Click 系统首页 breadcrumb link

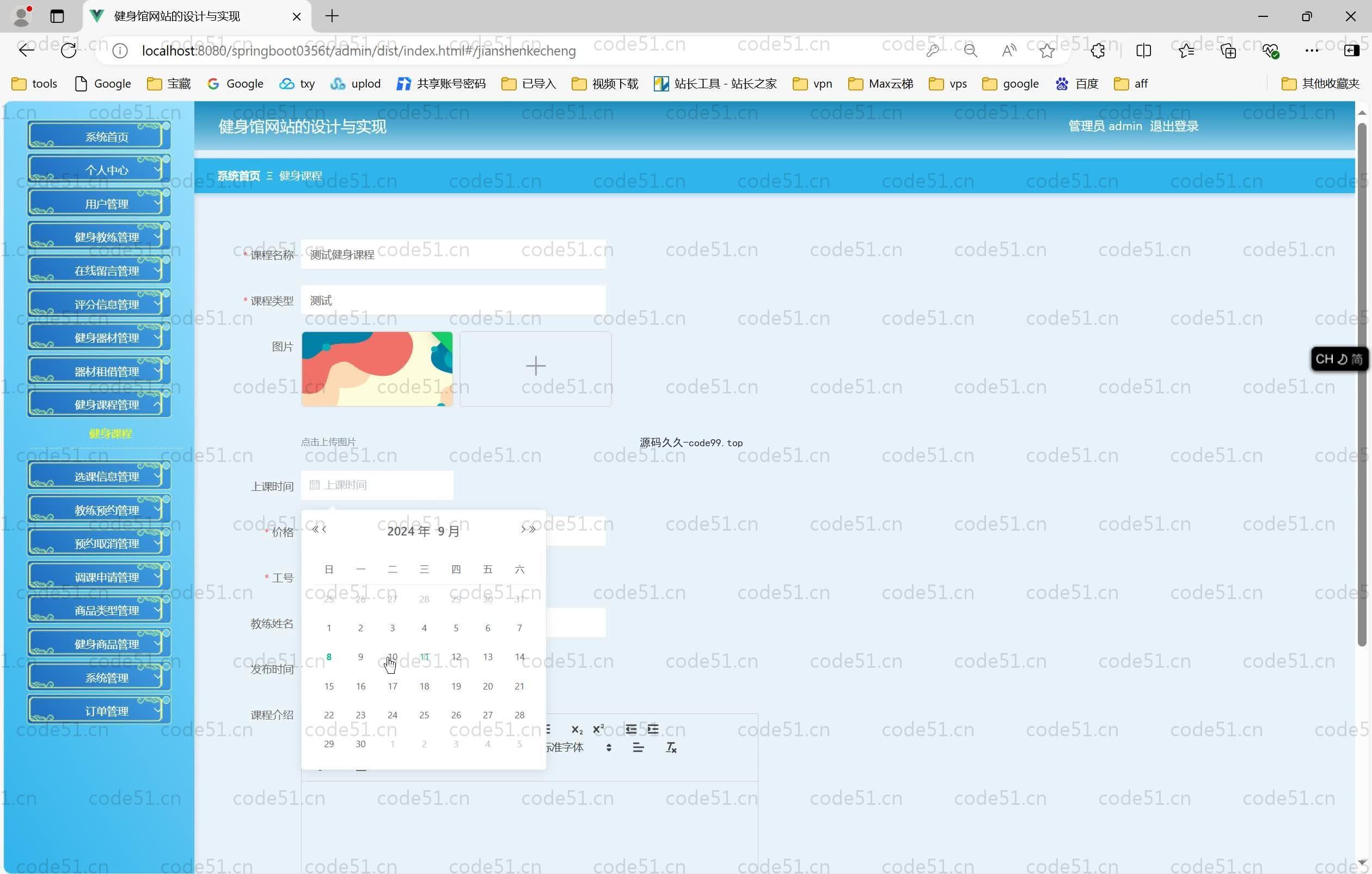(x=238, y=176)
